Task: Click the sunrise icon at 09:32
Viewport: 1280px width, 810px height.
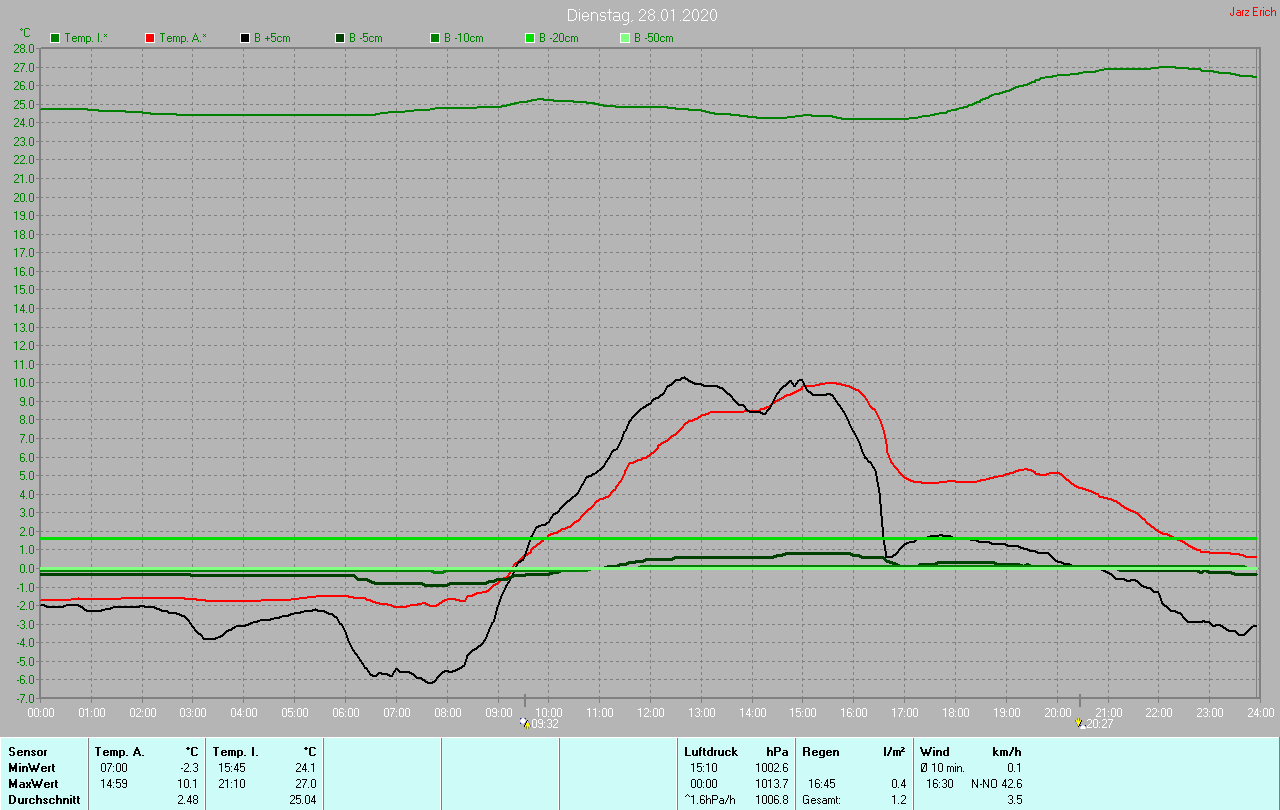Action: click(x=525, y=723)
